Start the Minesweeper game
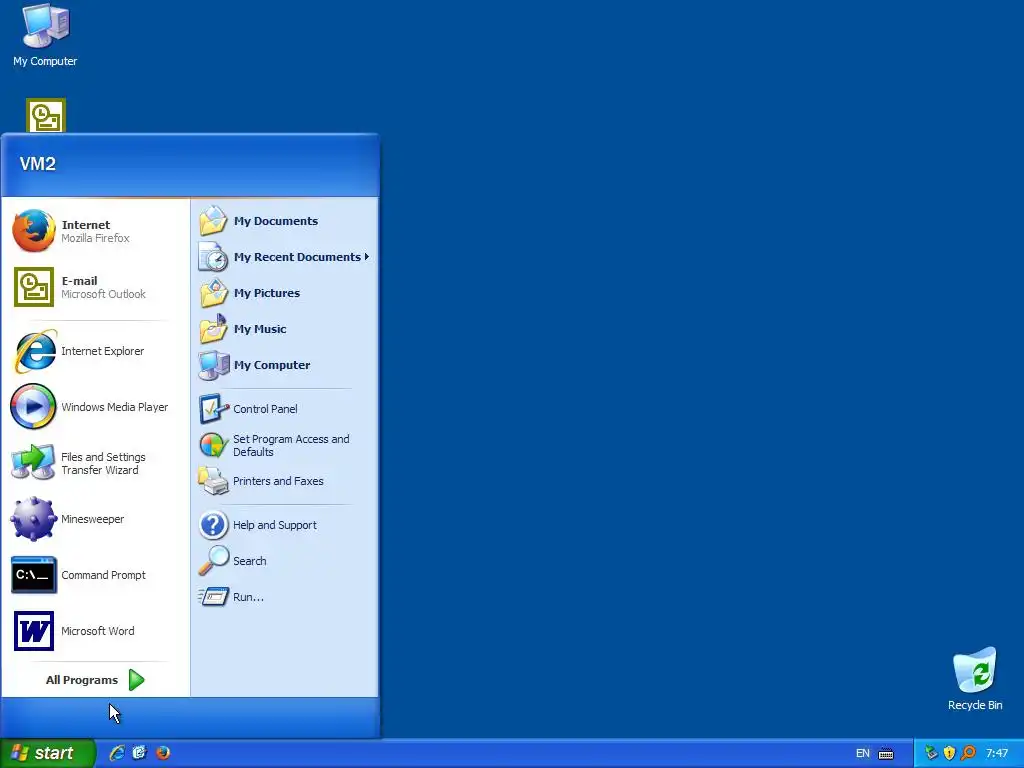1024x768 pixels. click(x=95, y=519)
